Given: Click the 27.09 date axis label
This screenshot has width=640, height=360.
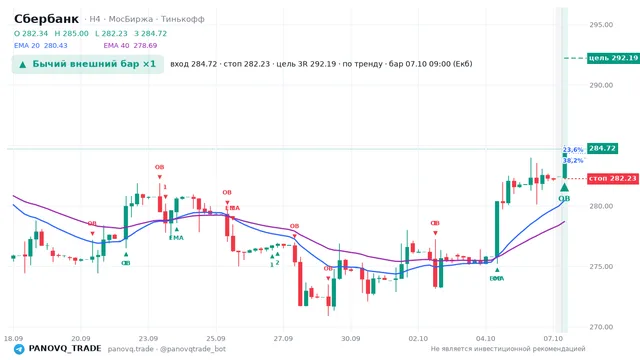Looking at the screenshot, I should pos(283,338).
